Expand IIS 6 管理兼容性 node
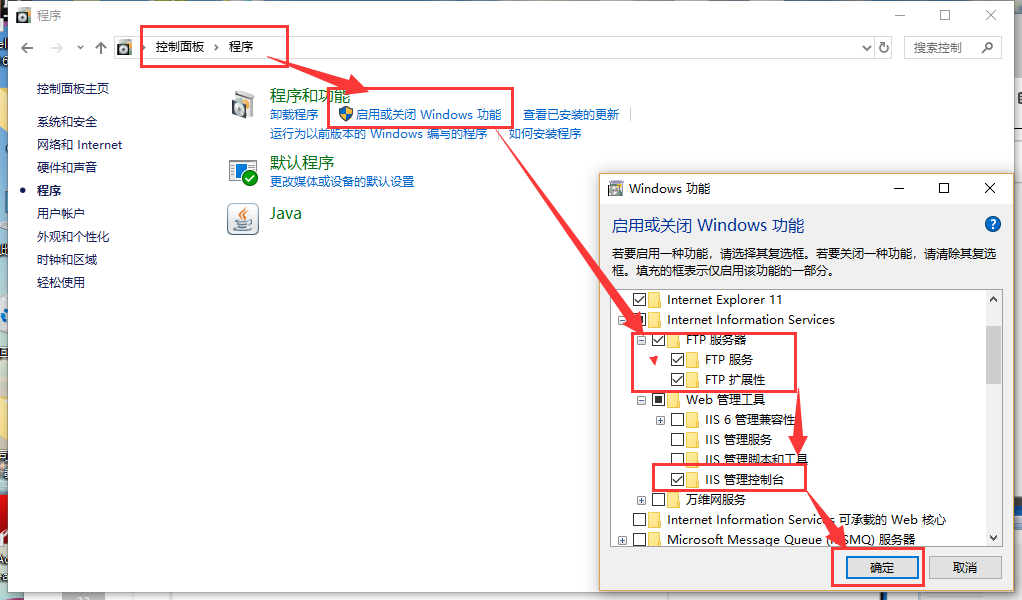 pos(660,420)
